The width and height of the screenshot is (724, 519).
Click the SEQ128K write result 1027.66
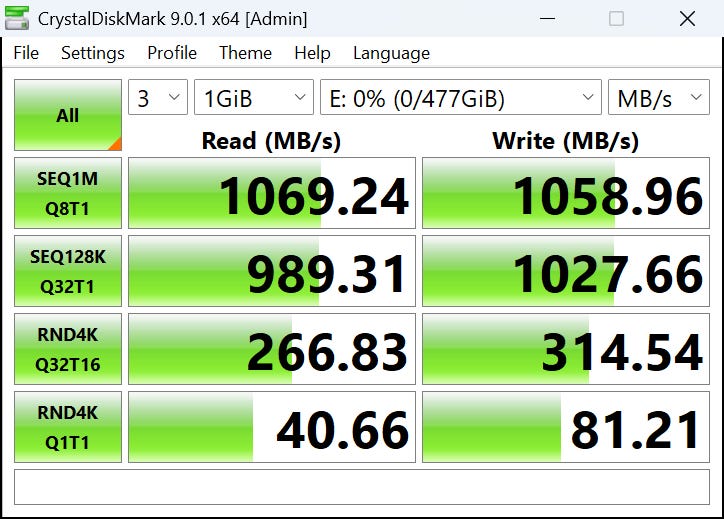(566, 271)
